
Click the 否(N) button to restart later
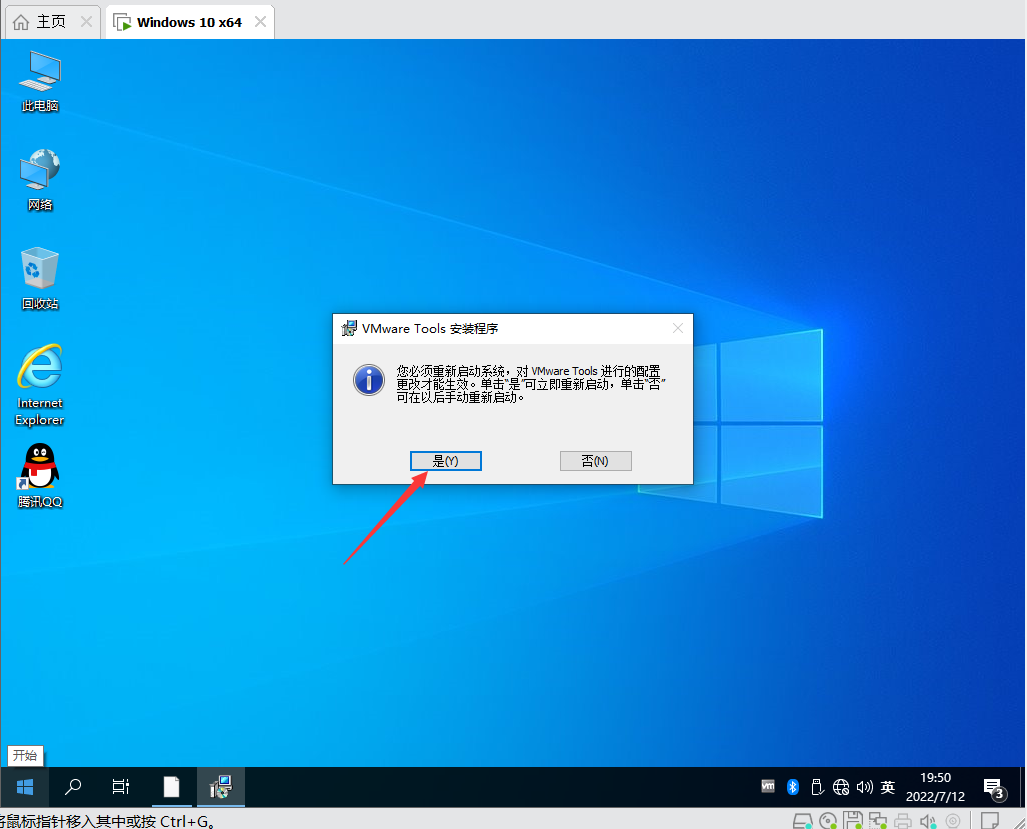[595, 461]
